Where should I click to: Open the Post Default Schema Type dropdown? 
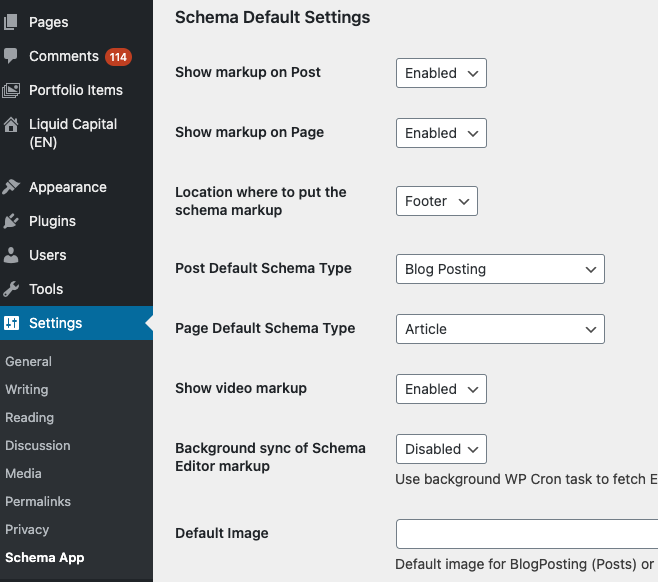point(500,269)
